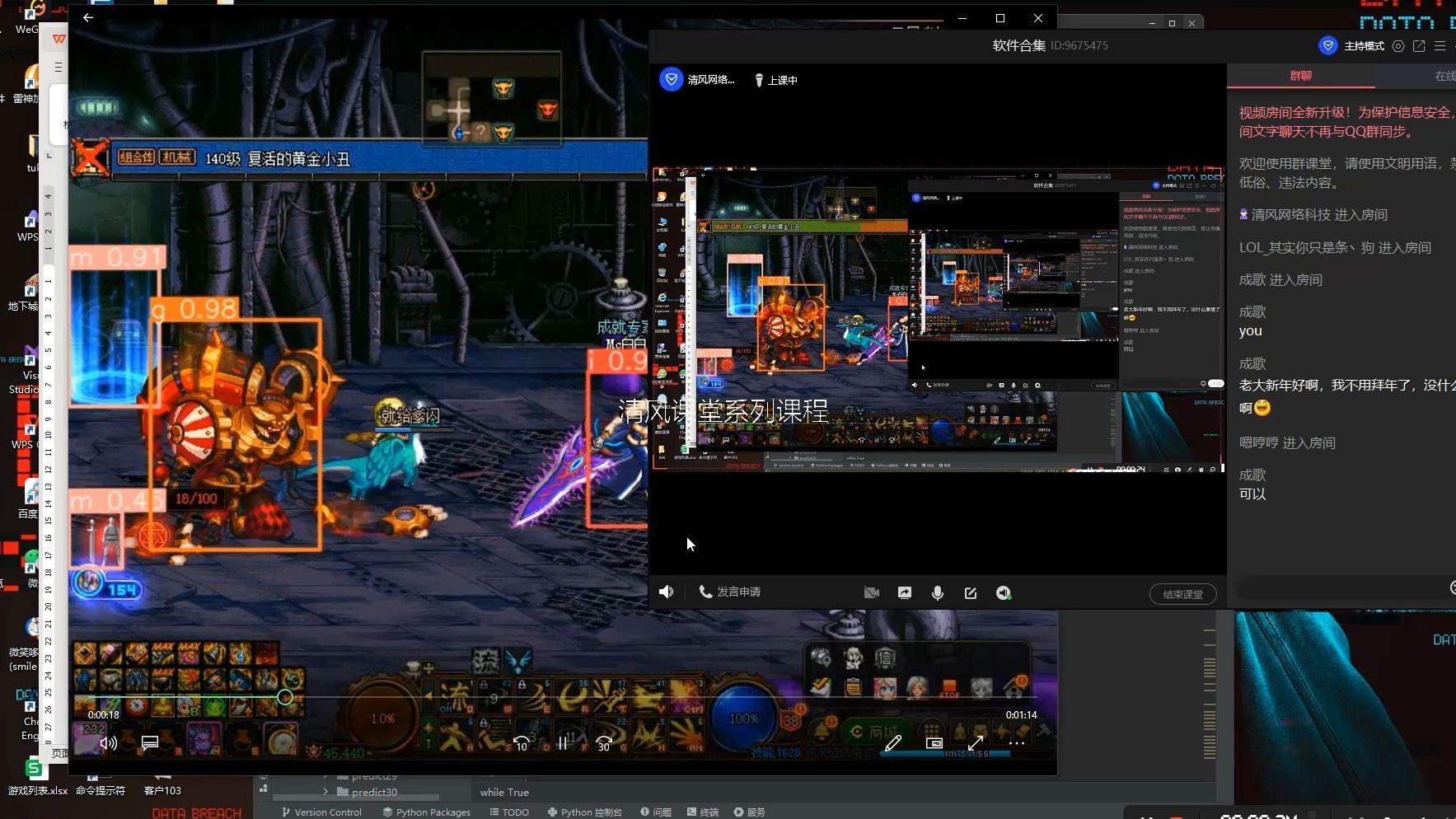Go back with the video player's back arrow
Screen dimensions: 1456x819
88,17
